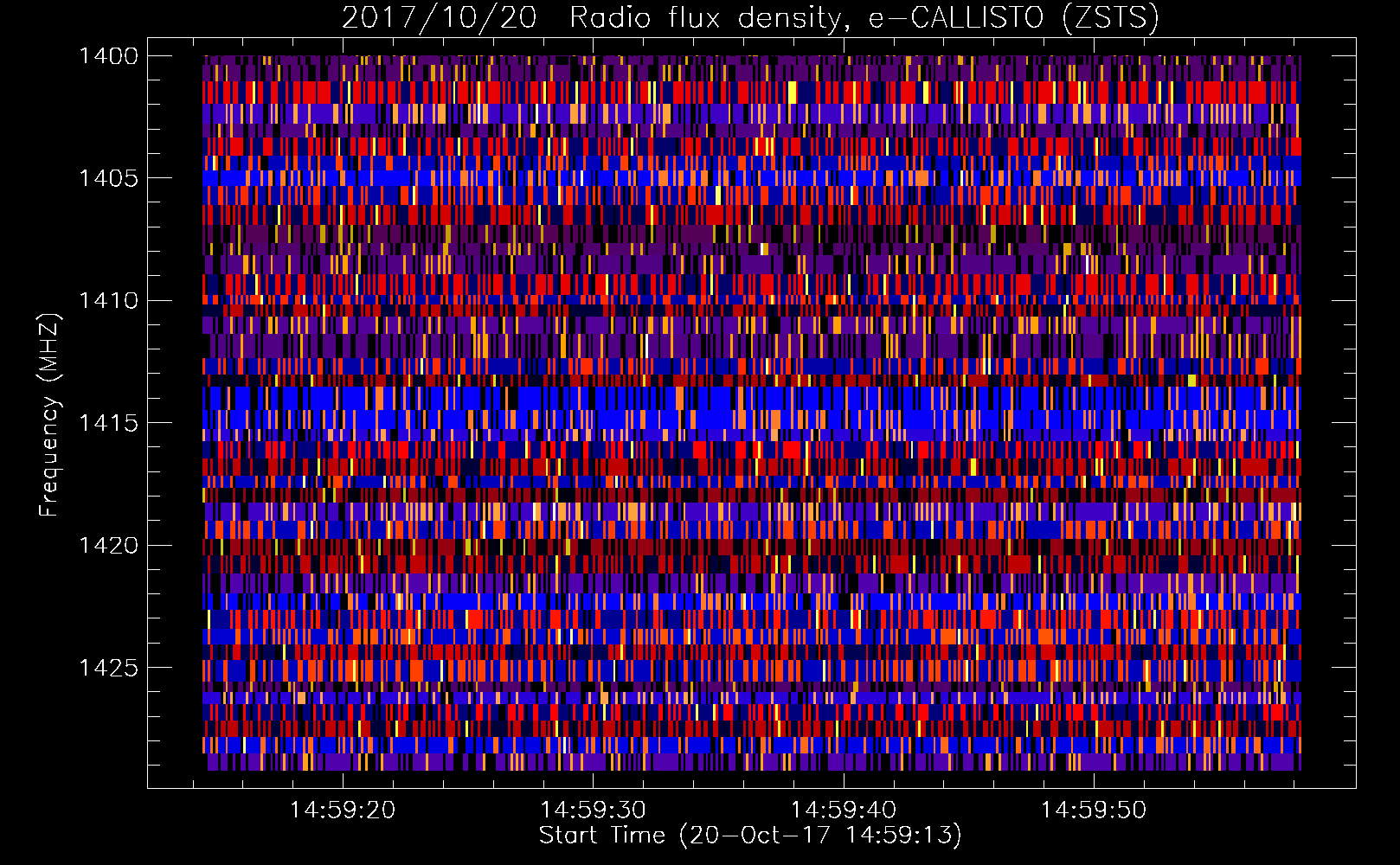Select the 1415 frequency axis label
1400x865 pixels.
coord(108,423)
